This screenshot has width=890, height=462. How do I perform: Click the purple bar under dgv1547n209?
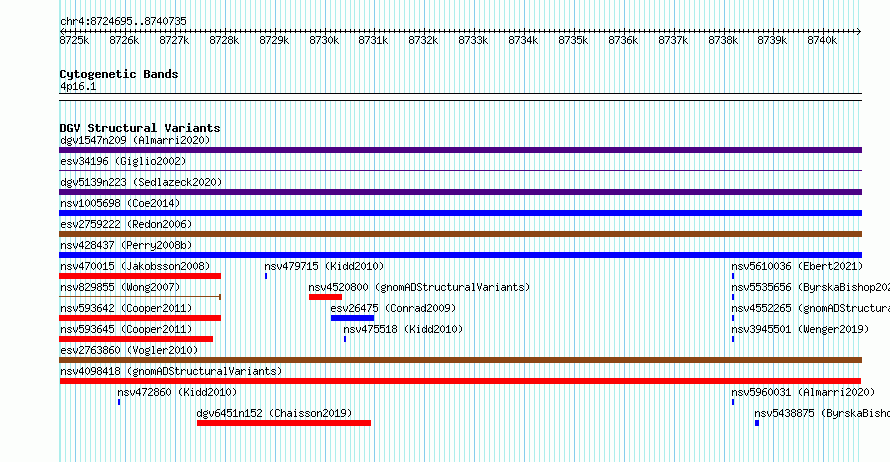click(460, 150)
